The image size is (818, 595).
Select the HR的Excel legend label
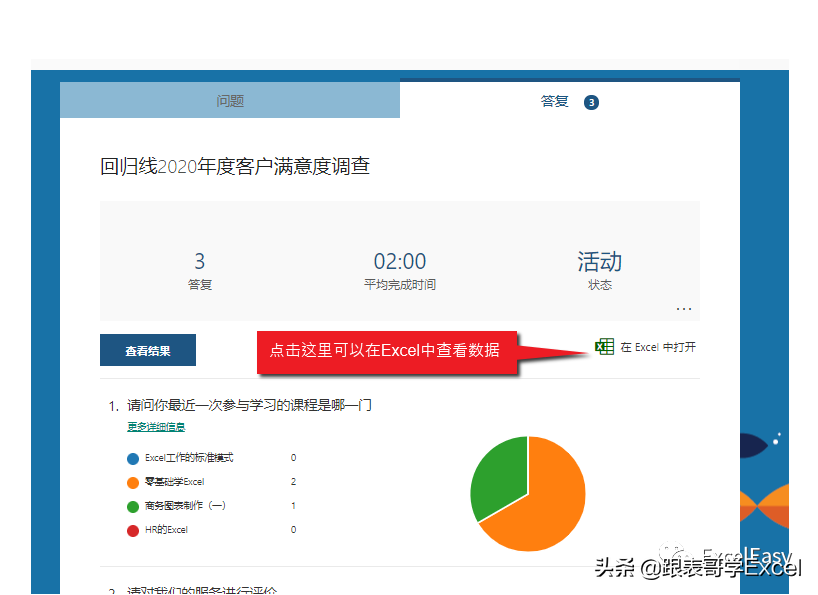pos(166,529)
